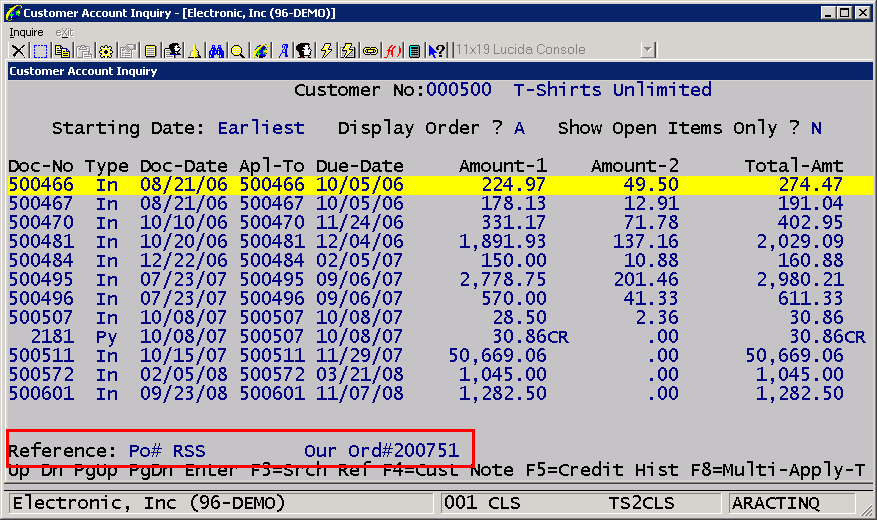
Task: Click Amount-2 value 201.46
Action: pyautogui.click(x=646, y=280)
